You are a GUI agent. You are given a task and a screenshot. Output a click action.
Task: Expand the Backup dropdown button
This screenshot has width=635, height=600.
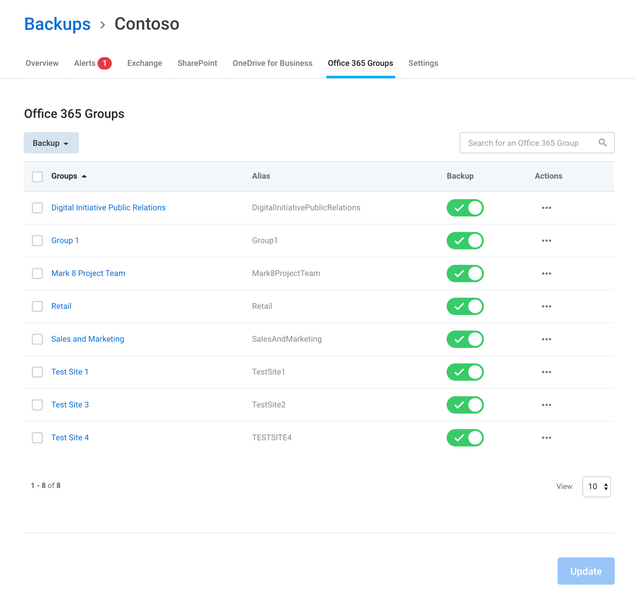51,143
